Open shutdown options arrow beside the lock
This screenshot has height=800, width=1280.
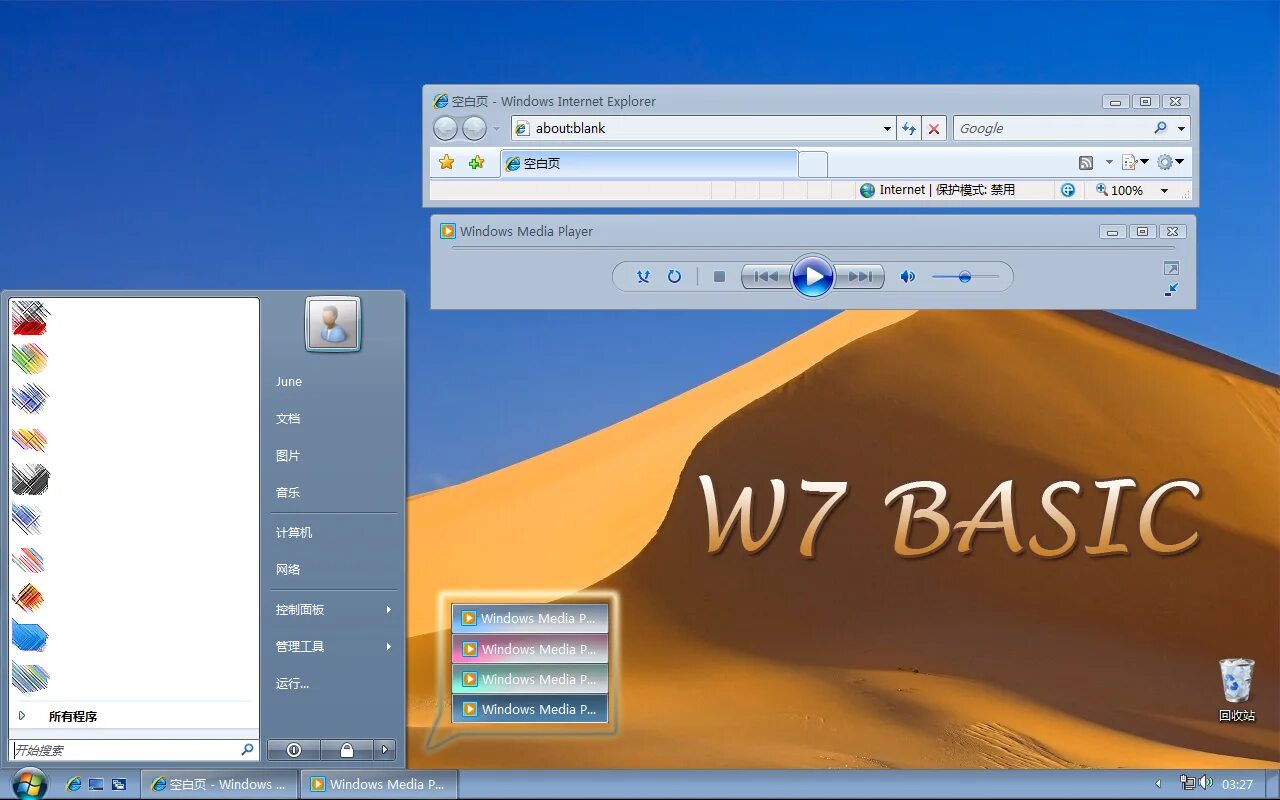coord(385,749)
